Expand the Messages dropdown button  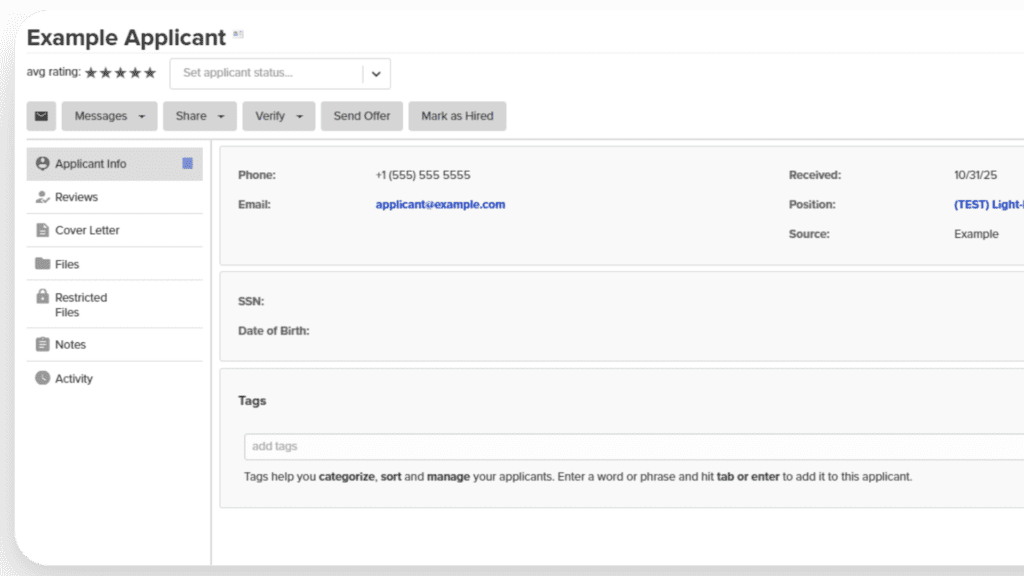[109, 116]
